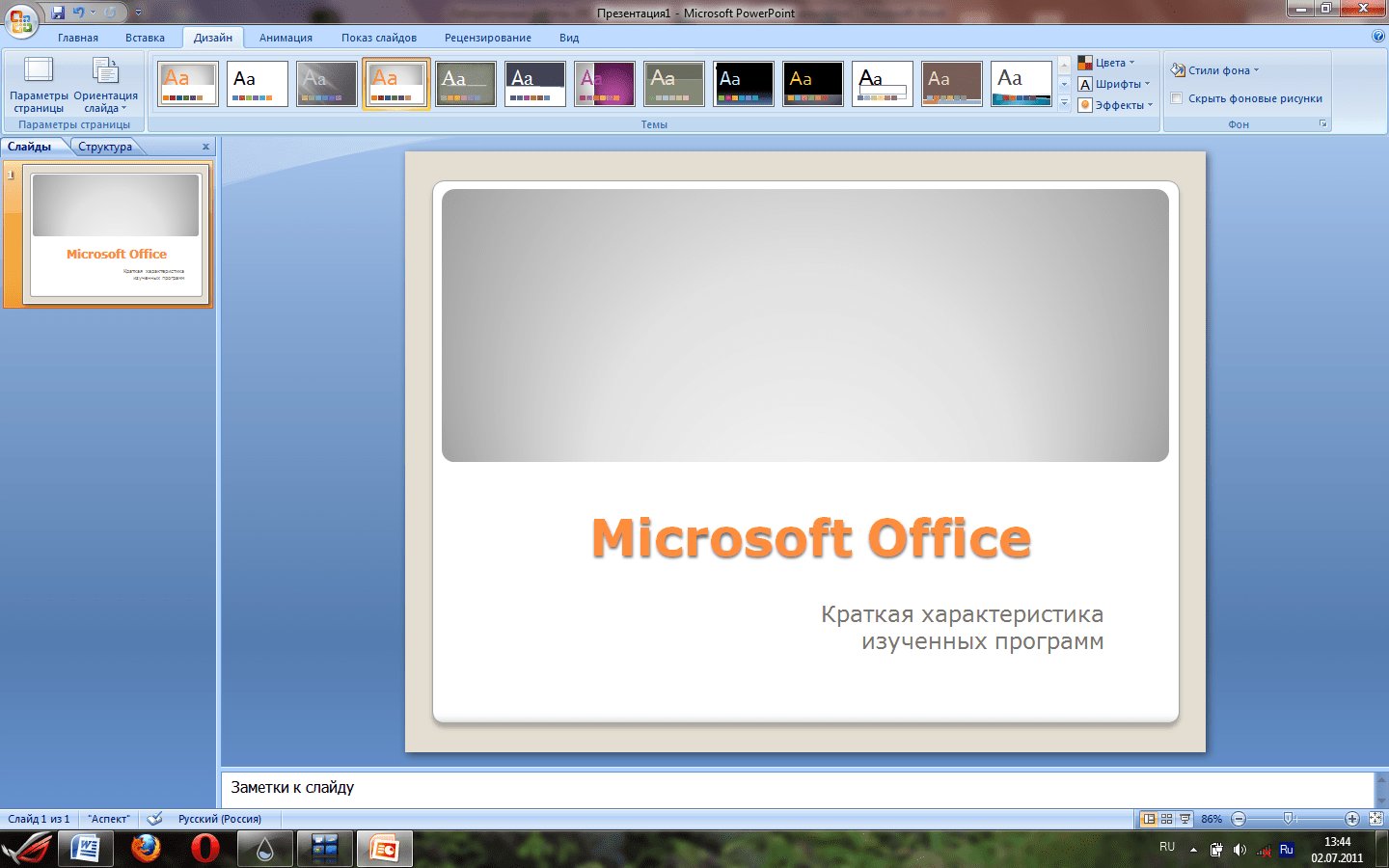Open Microsoft Word from the taskbar
The image size is (1389, 868).
click(86, 849)
